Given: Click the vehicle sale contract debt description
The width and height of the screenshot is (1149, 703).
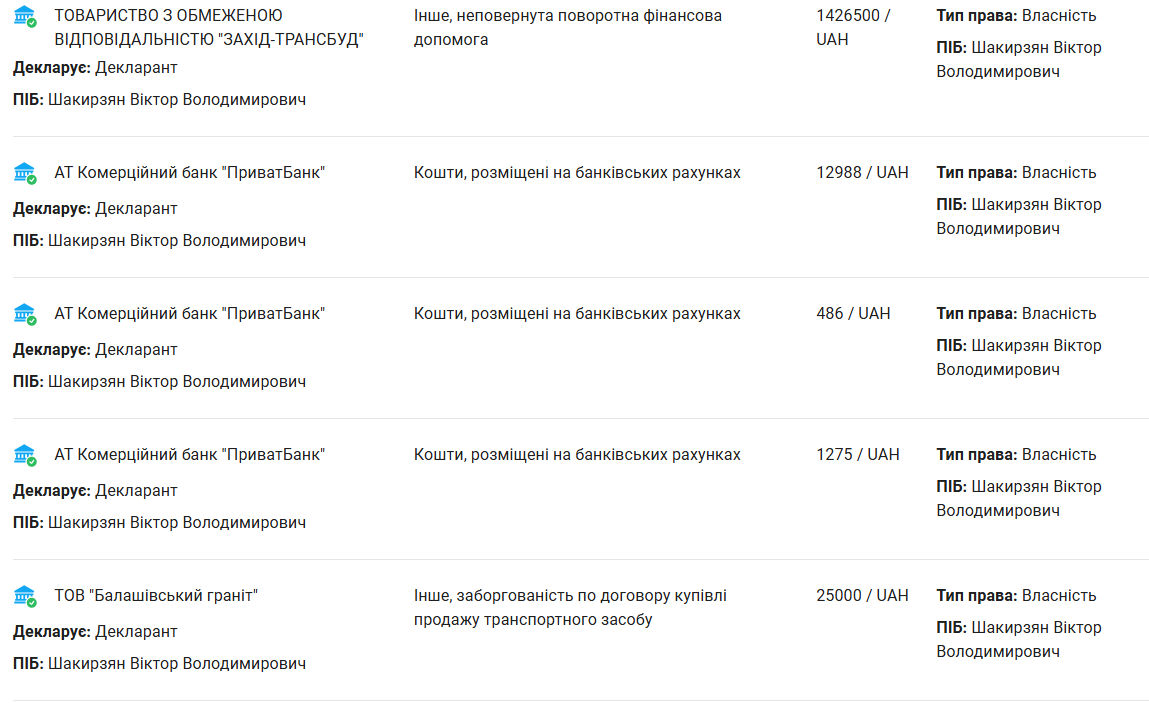Looking at the screenshot, I should pyautogui.click(x=570, y=608).
